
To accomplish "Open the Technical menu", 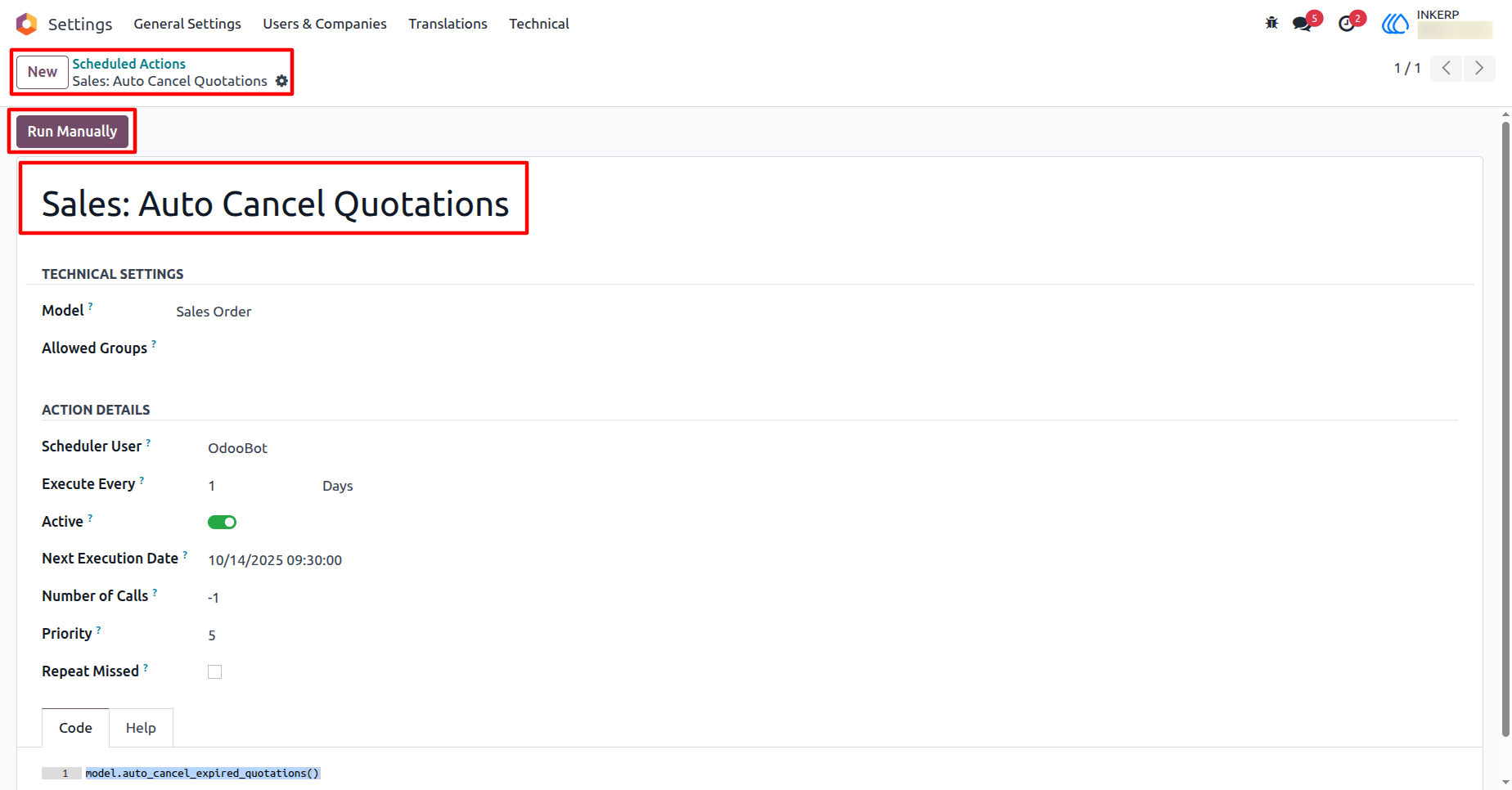I will (539, 24).
